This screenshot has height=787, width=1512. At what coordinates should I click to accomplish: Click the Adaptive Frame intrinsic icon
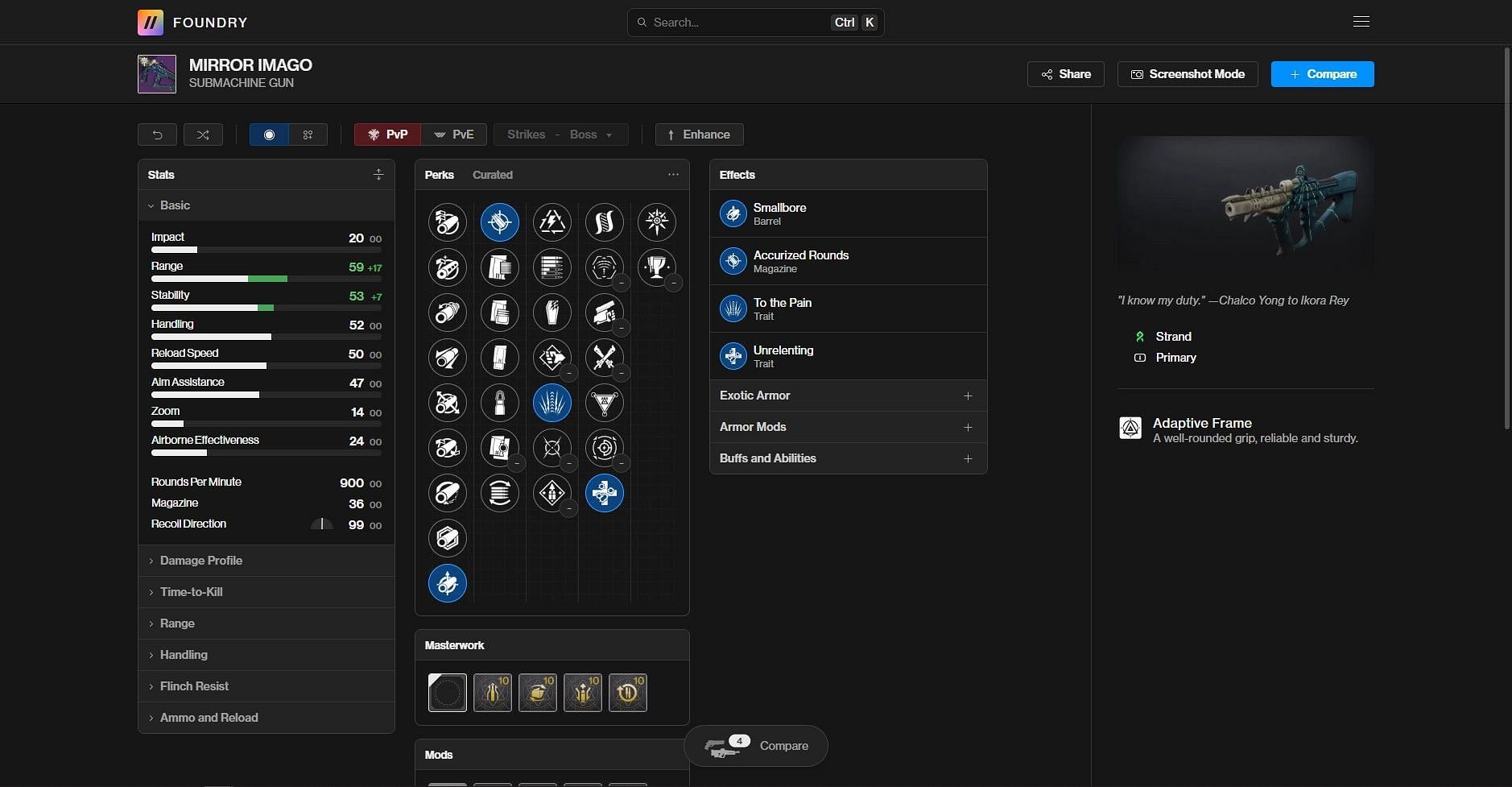pos(1130,428)
